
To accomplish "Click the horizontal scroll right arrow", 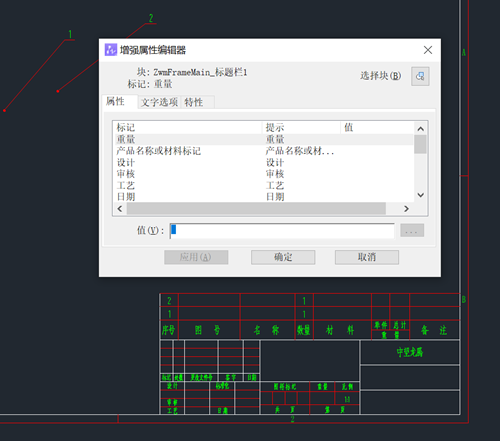I will (x=406, y=209).
